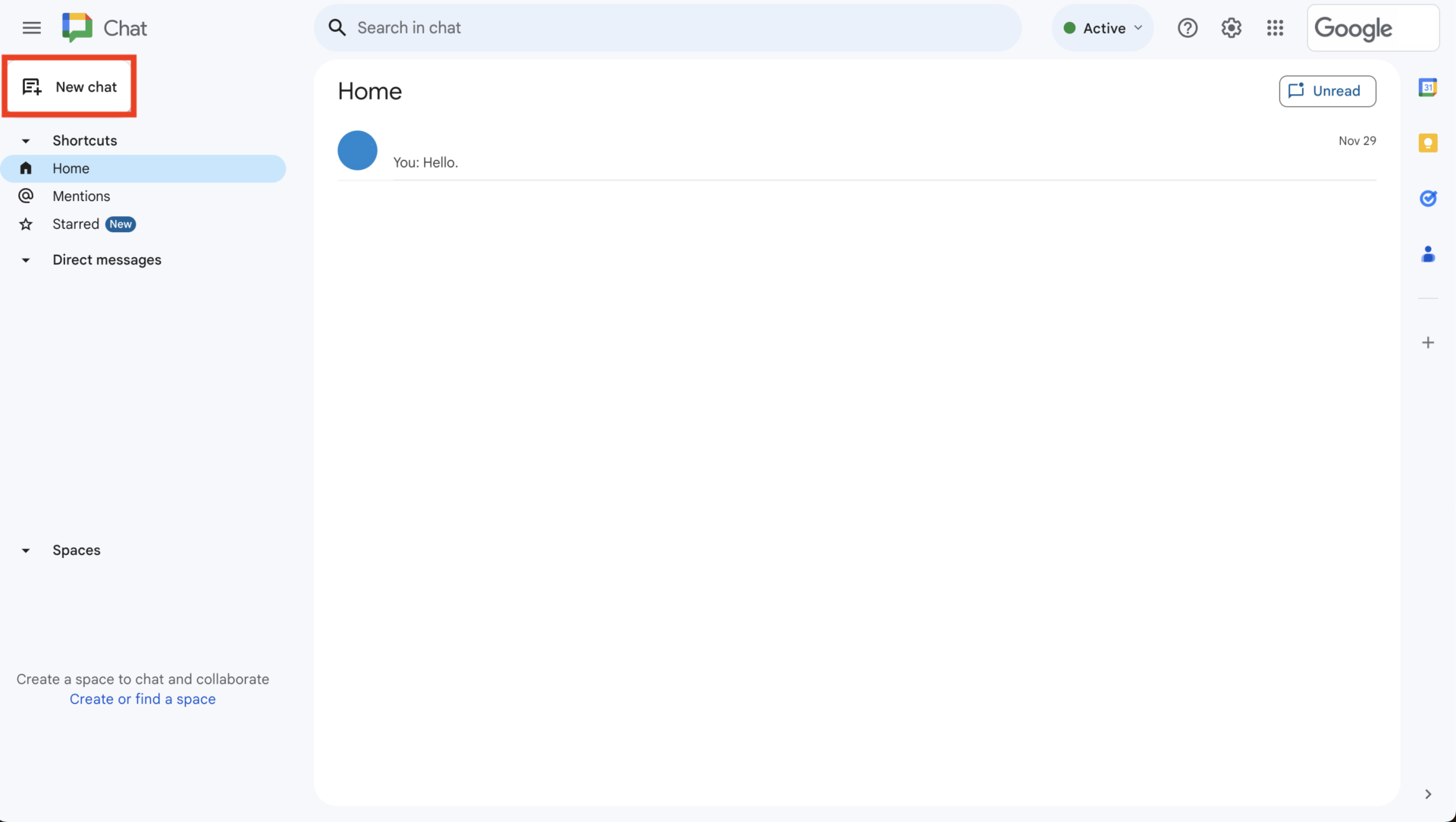The image size is (1456, 822).
Task: Collapse the side panel with the chevron
Action: coord(1429,795)
